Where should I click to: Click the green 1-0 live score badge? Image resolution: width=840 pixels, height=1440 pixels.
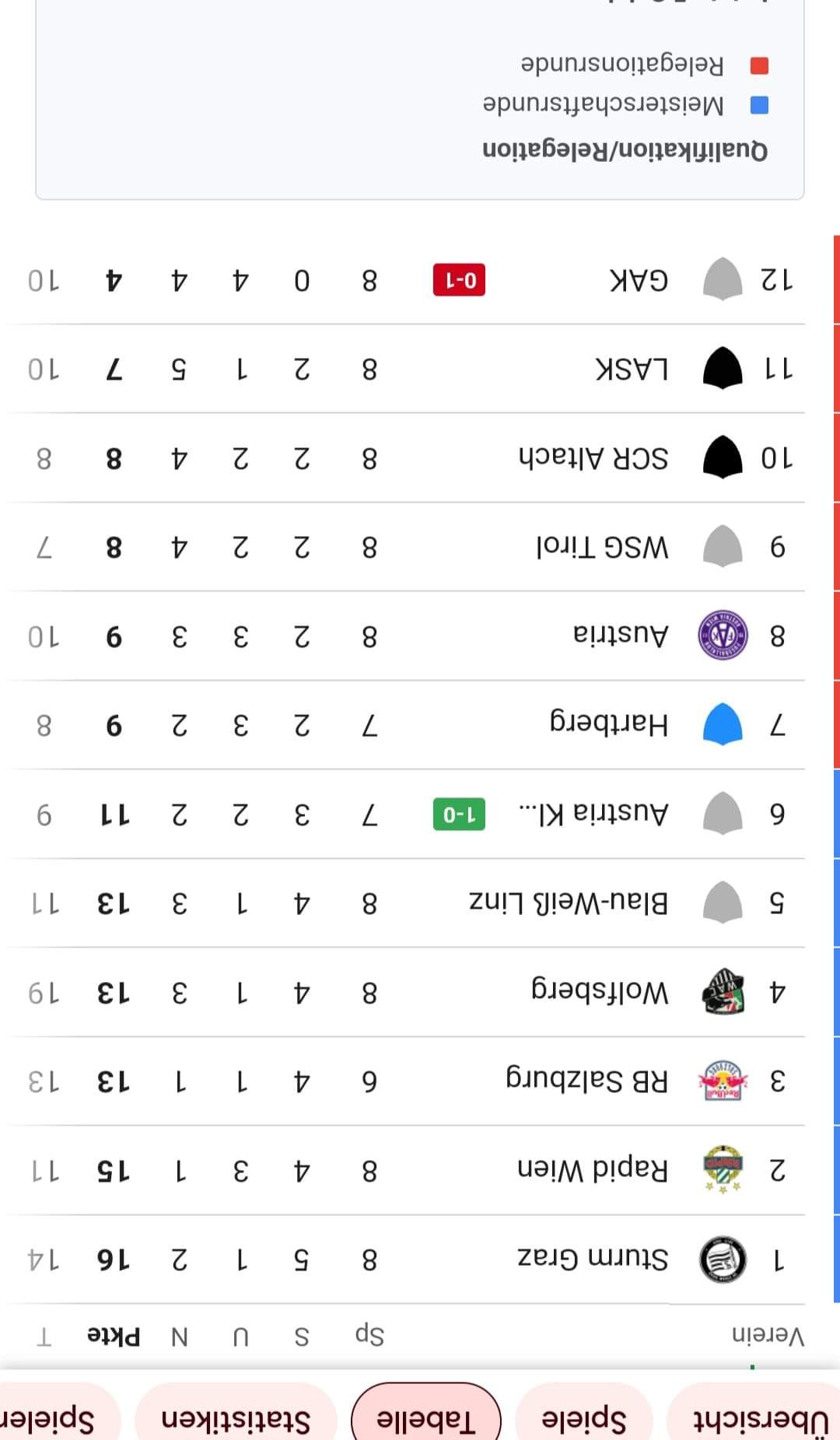(459, 814)
